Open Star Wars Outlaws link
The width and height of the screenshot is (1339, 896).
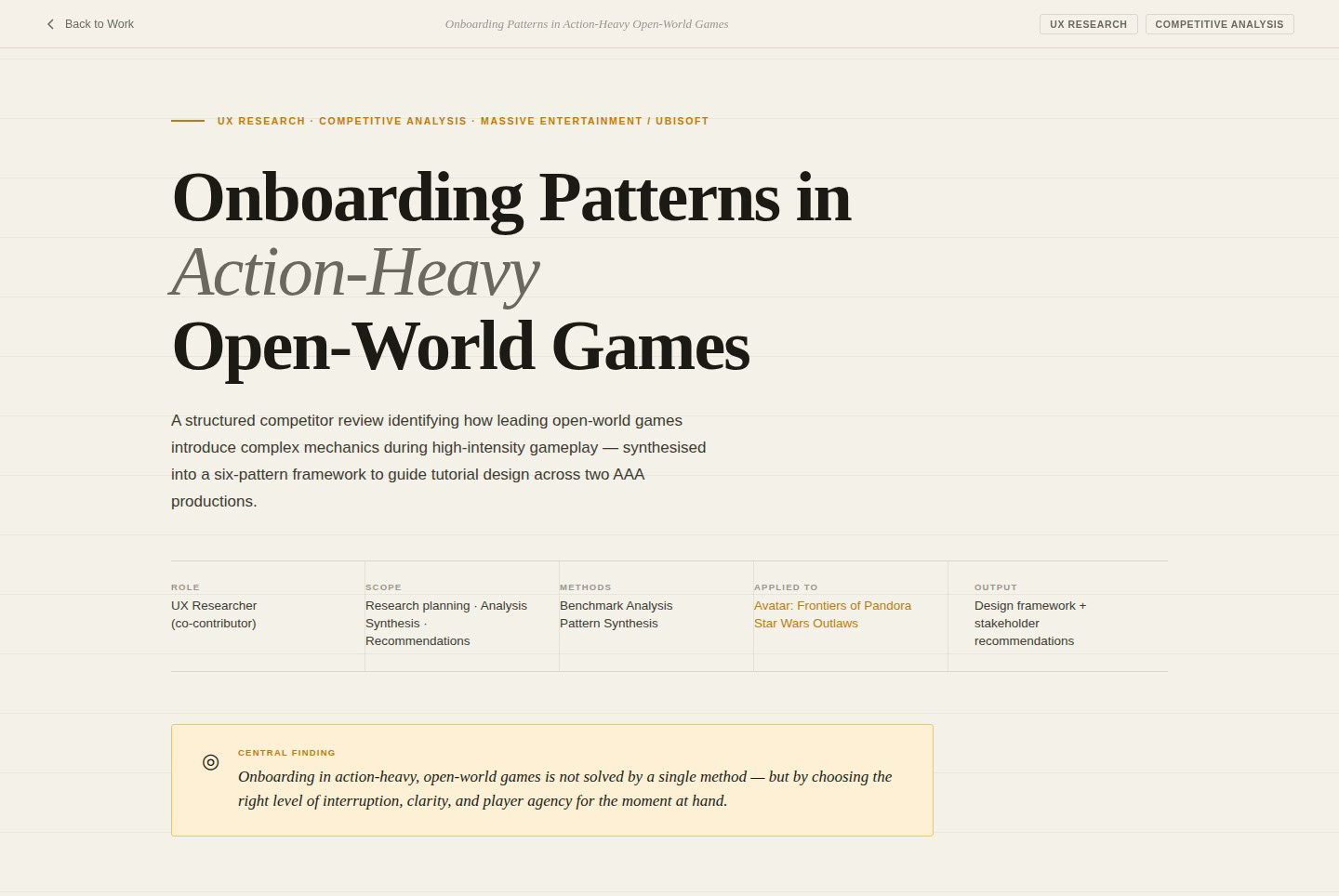point(805,624)
